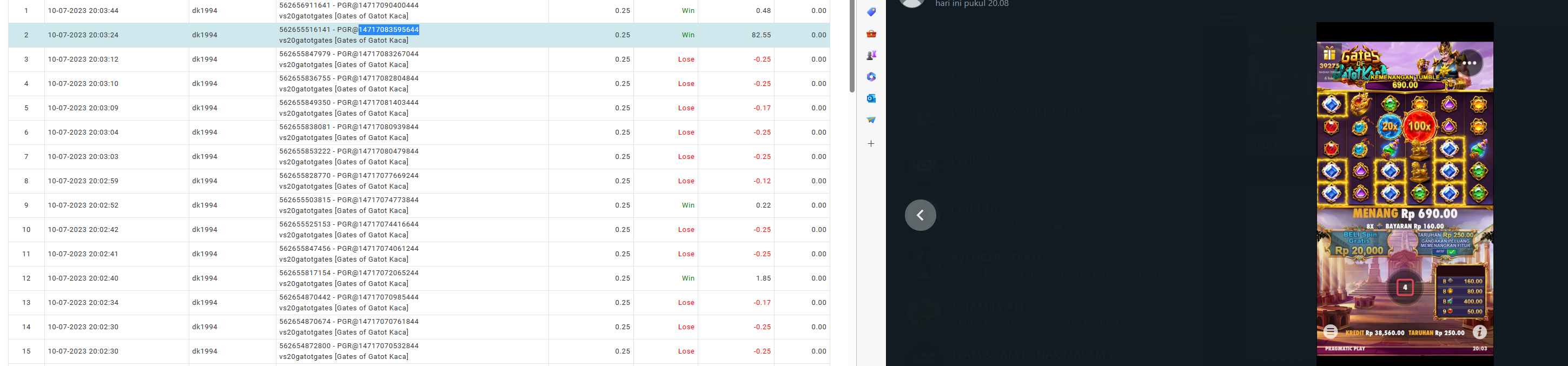
Task: Click transaction 562654872800 - PGR@14717070532844
Action: click(x=349, y=346)
